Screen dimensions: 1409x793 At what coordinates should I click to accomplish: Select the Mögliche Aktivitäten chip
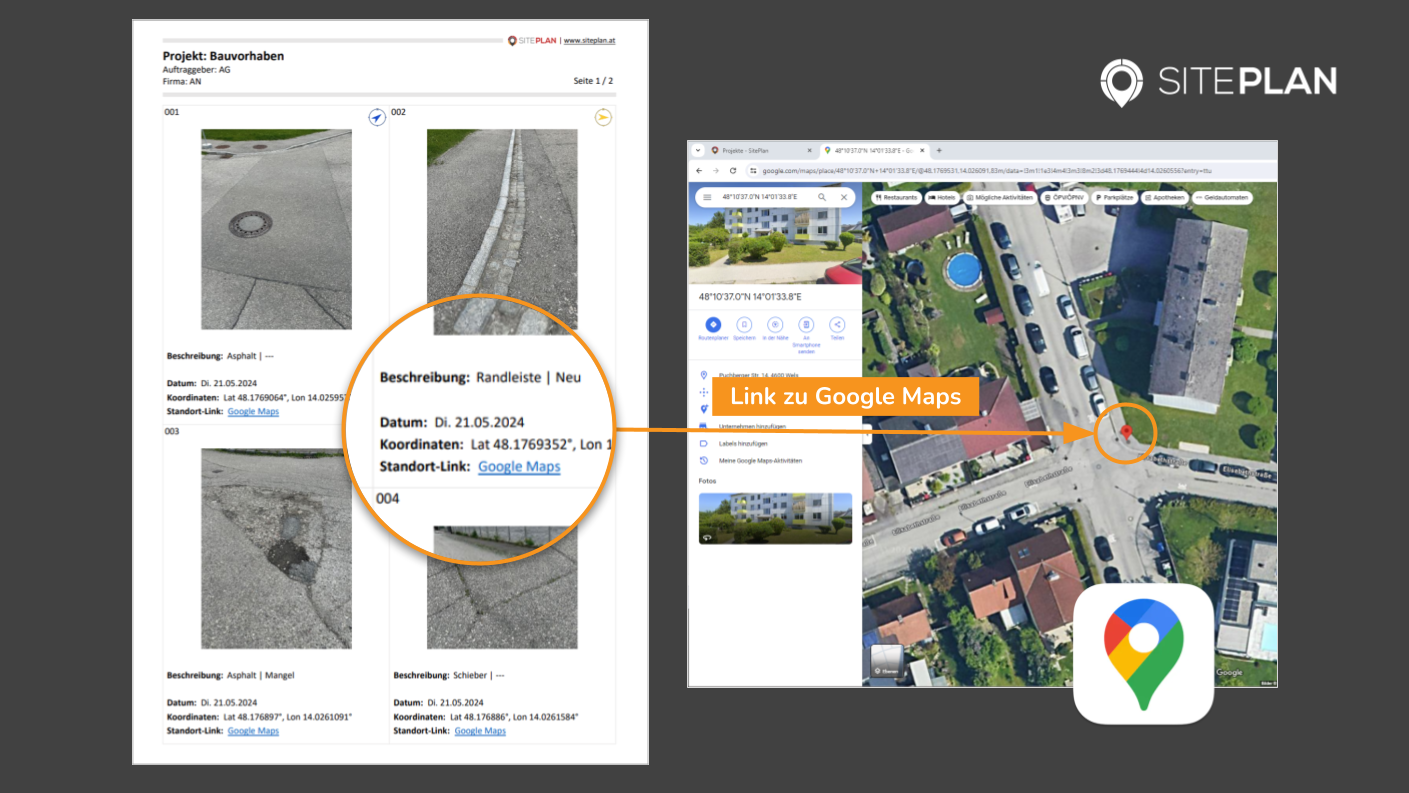click(x=1000, y=198)
